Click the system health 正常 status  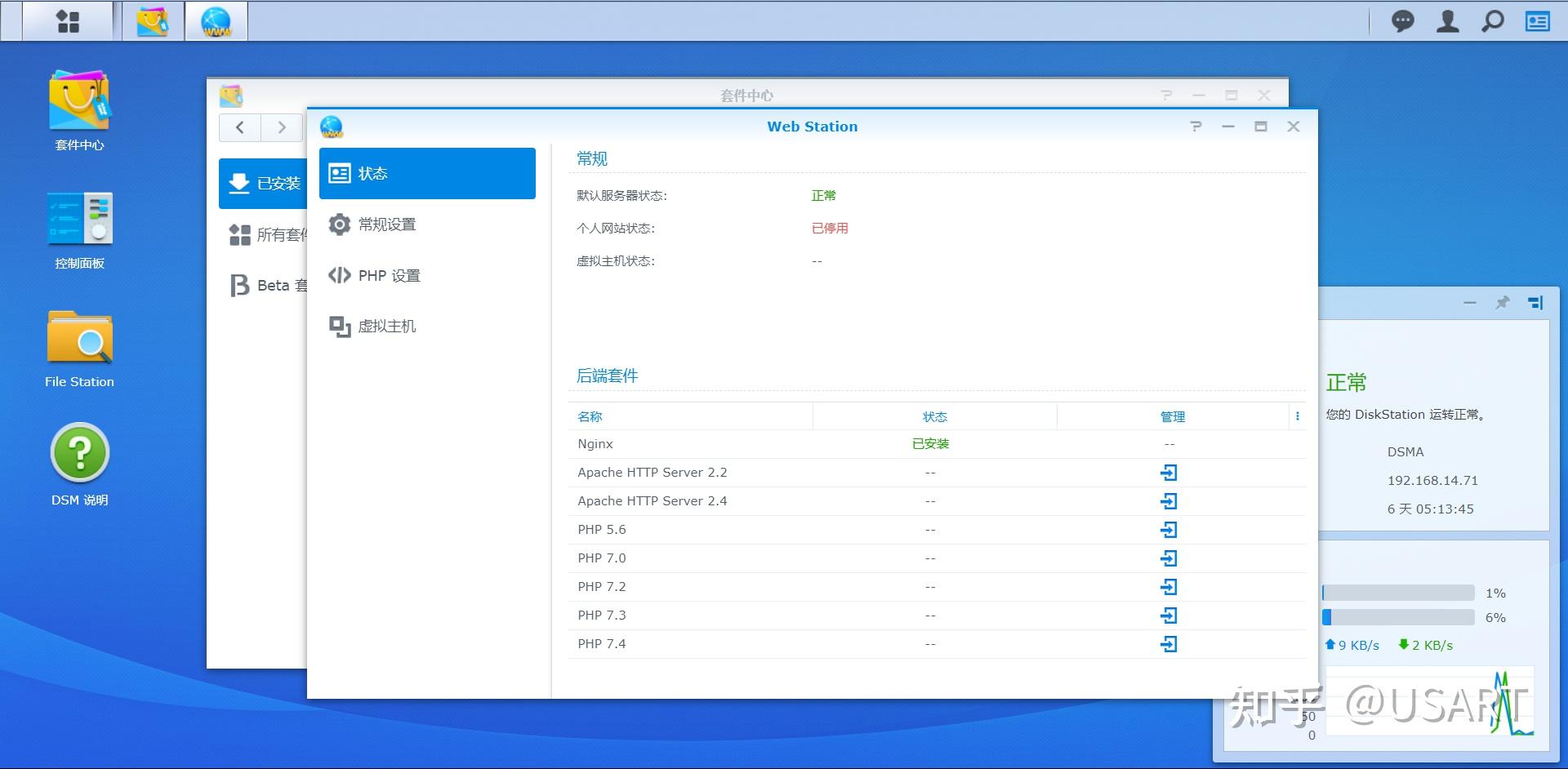[x=1346, y=382]
